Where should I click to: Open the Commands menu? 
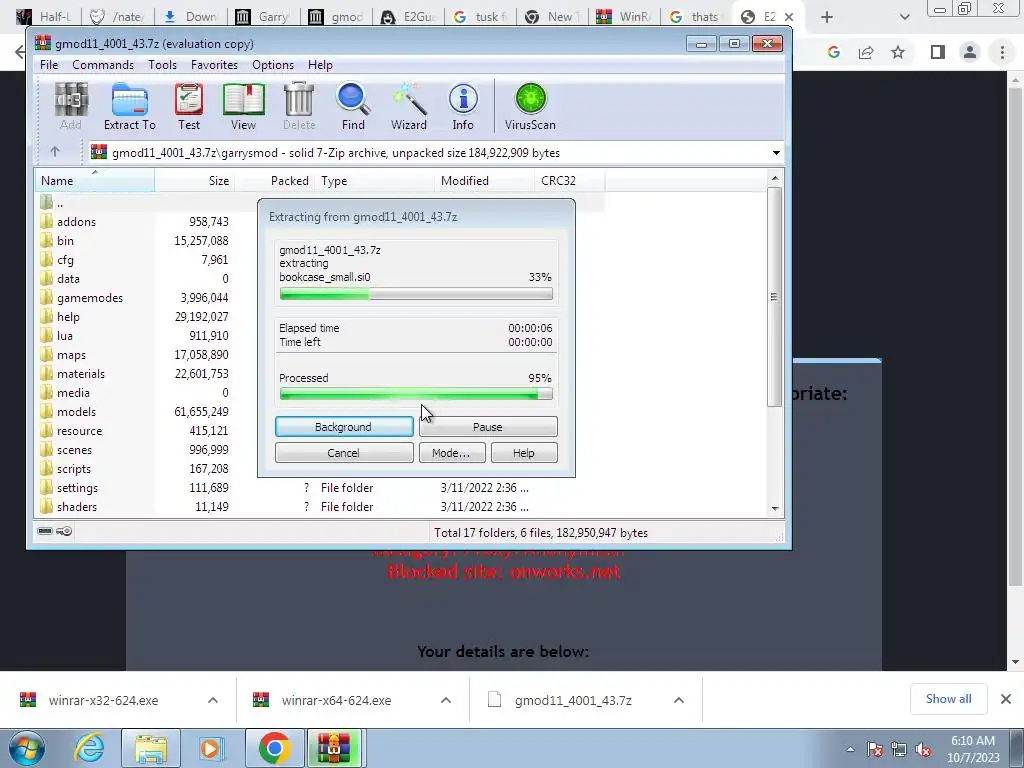(103, 65)
